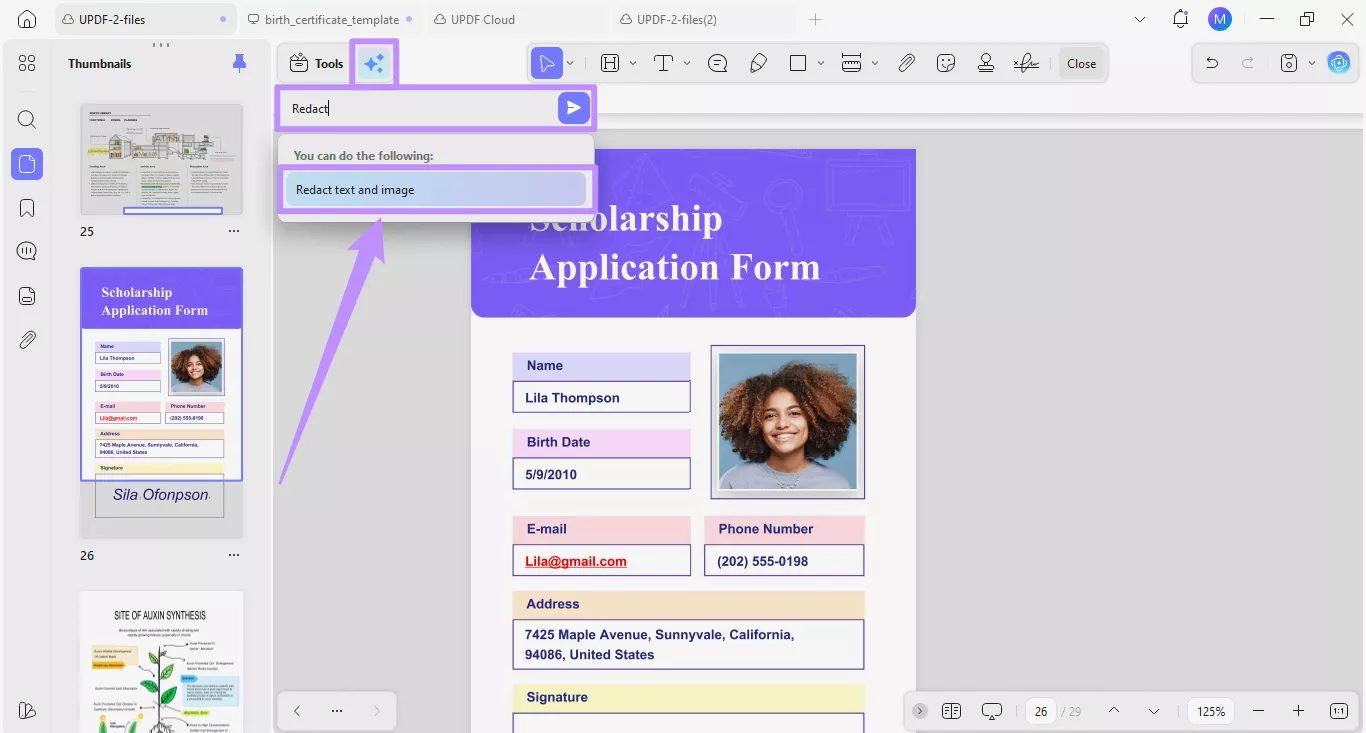Screen dimensions: 1366x733
Task: Click the AI sparkle assistant icon
Action: pyautogui.click(x=374, y=64)
